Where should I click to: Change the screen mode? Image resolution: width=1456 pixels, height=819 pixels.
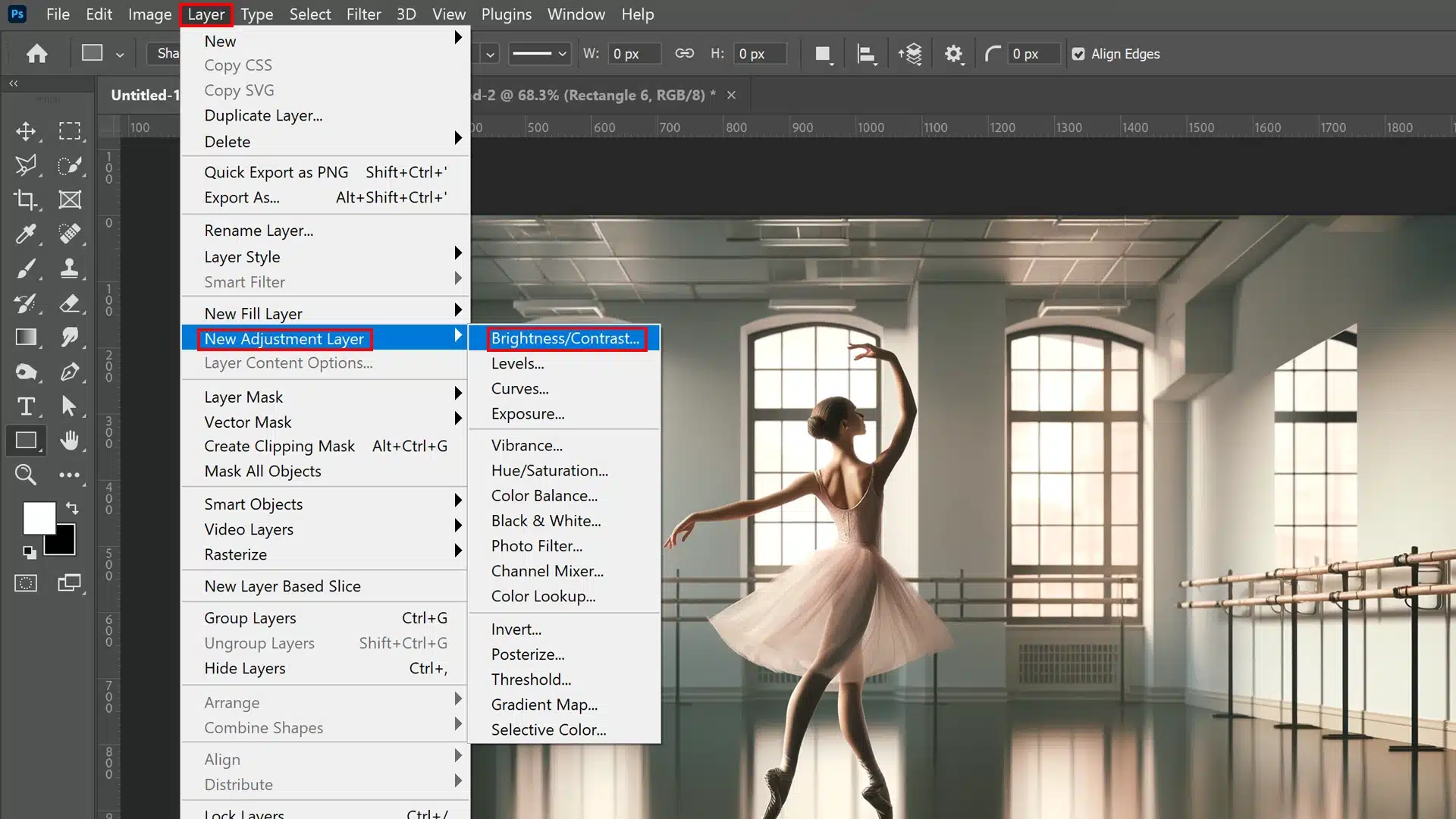pyautogui.click(x=70, y=583)
